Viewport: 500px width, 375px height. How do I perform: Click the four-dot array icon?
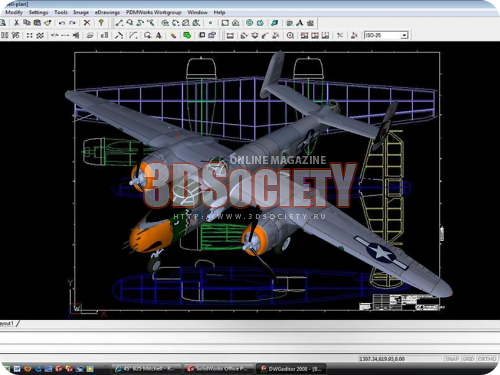pyautogui.click(x=29, y=35)
